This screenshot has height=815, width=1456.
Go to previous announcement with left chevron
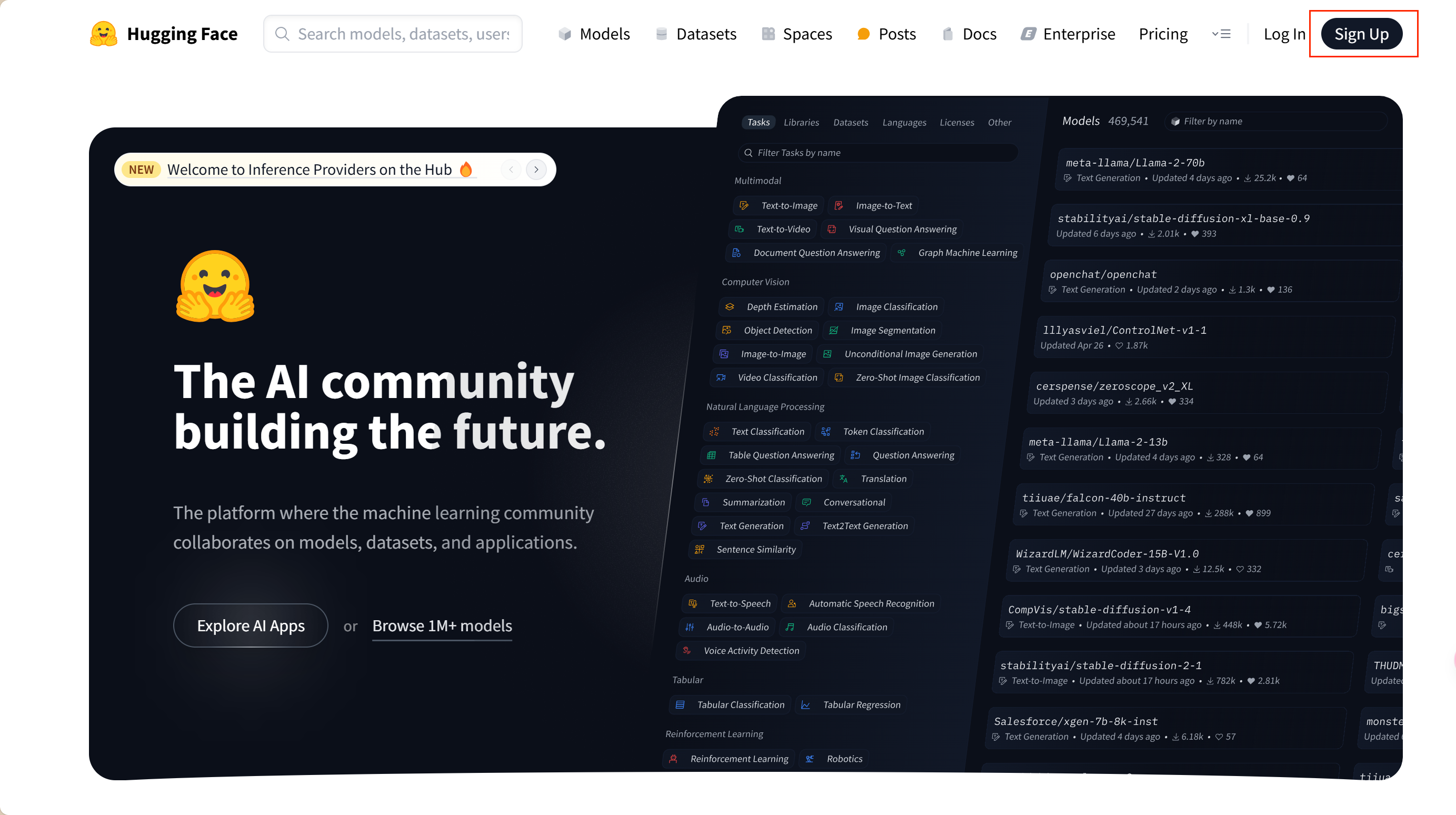pyautogui.click(x=511, y=170)
